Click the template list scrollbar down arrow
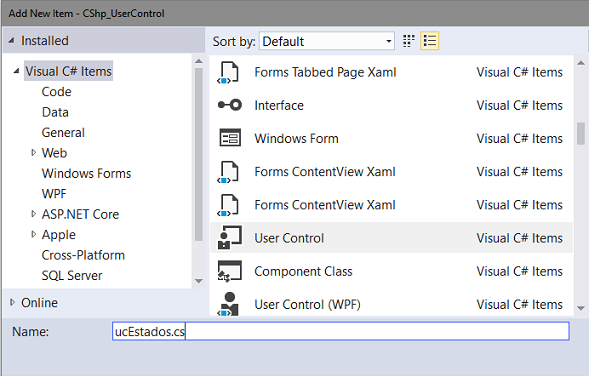The height and width of the screenshot is (377, 589). [x=581, y=309]
